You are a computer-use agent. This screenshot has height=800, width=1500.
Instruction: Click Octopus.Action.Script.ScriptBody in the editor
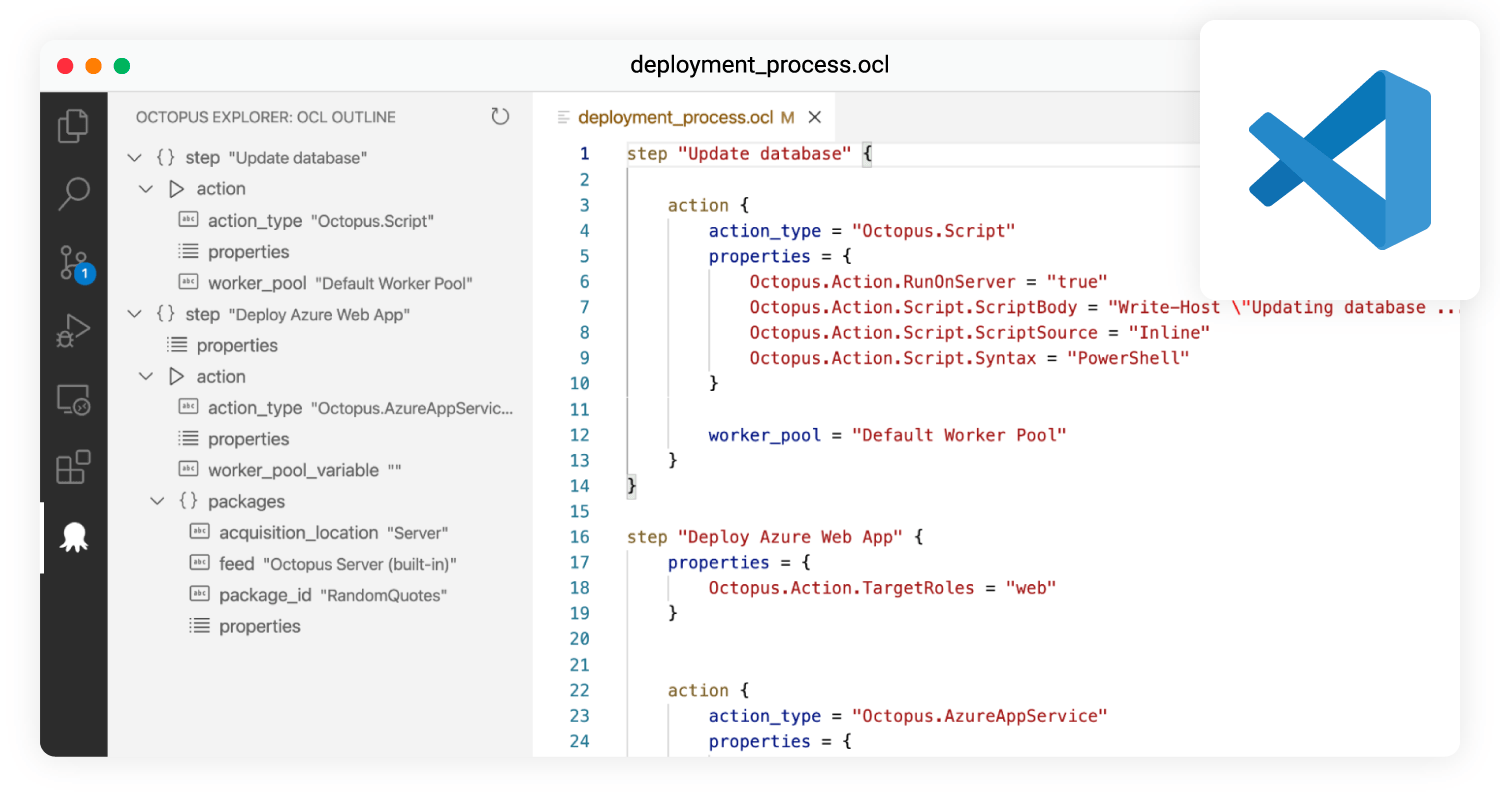pos(913,307)
